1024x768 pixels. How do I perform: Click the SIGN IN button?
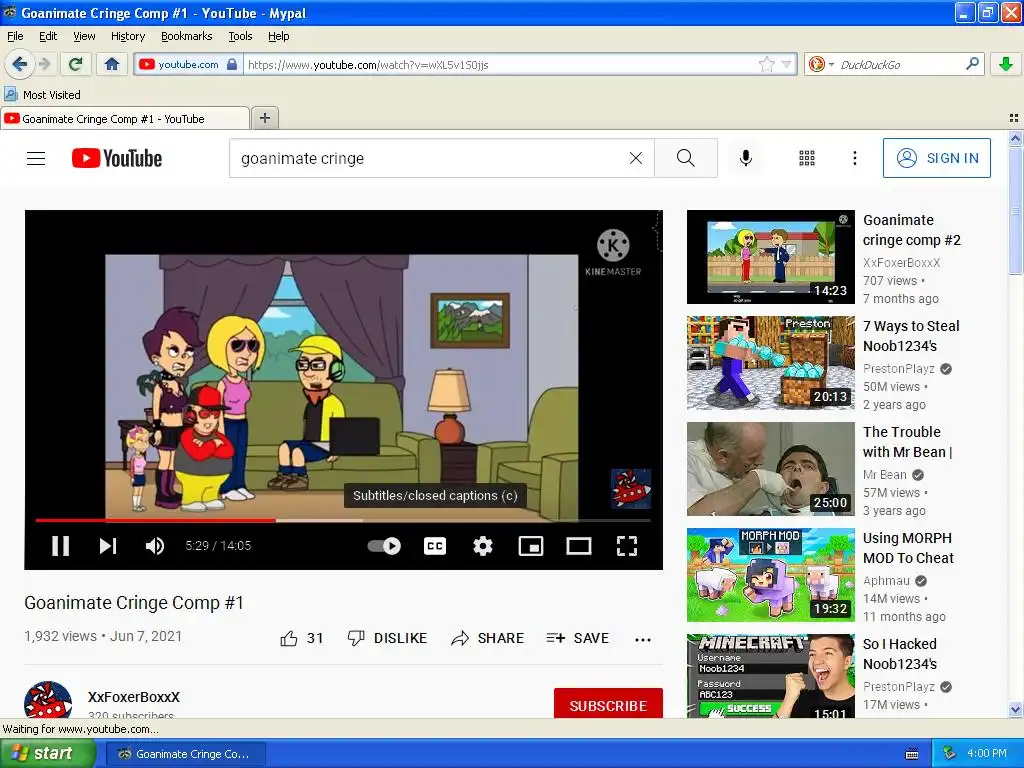pyautogui.click(x=936, y=158)
